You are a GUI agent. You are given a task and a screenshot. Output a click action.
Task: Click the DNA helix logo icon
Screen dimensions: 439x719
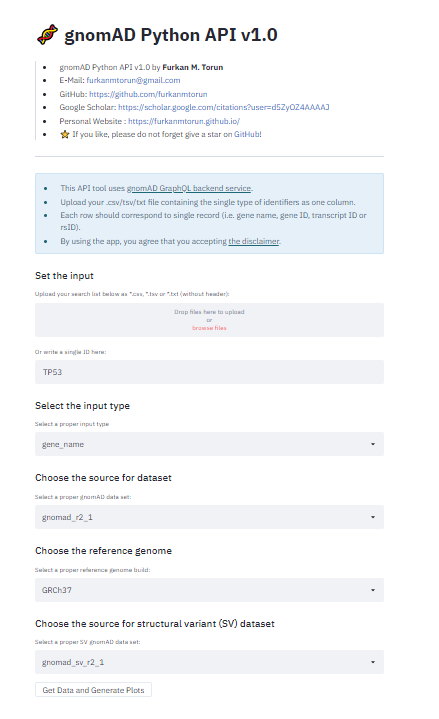tap(47, 35)
